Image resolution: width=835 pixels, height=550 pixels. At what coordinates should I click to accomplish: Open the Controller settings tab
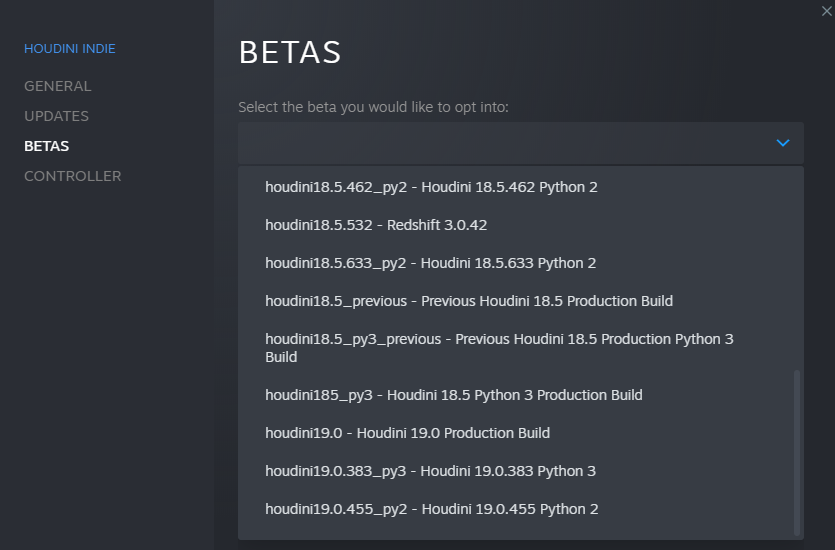point(72,176)
